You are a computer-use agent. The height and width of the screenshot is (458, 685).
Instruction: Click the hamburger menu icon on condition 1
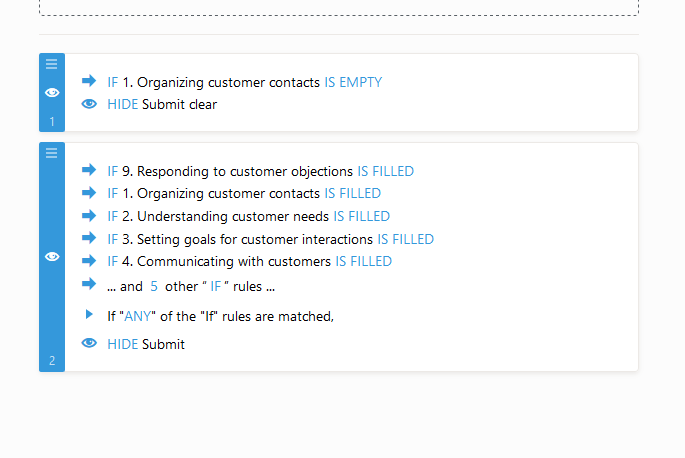coord(52,64)
